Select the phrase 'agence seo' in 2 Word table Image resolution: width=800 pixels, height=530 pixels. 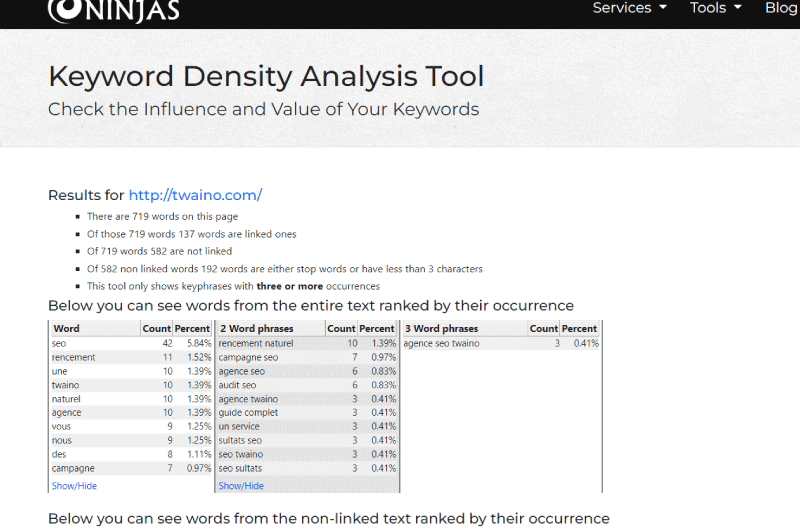(x=241, y=371)
